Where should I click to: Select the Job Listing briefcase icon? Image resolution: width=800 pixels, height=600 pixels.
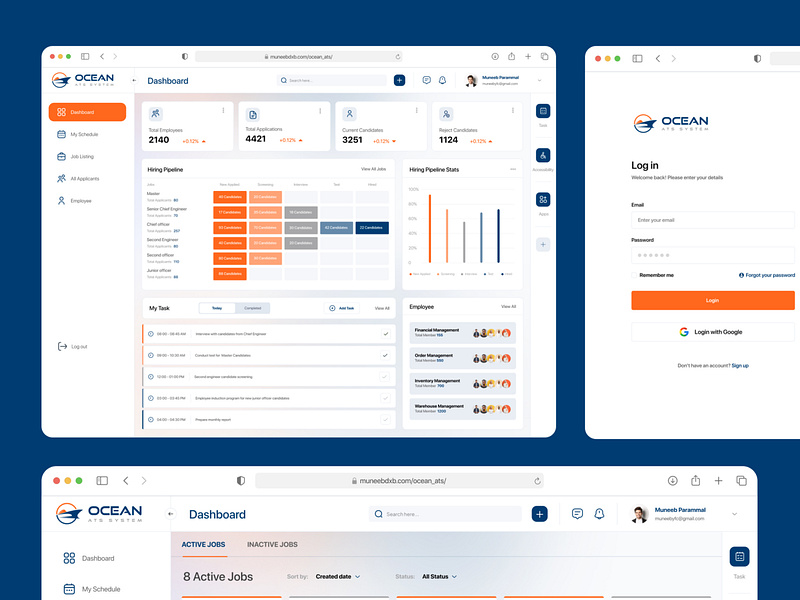coord(60,156)
